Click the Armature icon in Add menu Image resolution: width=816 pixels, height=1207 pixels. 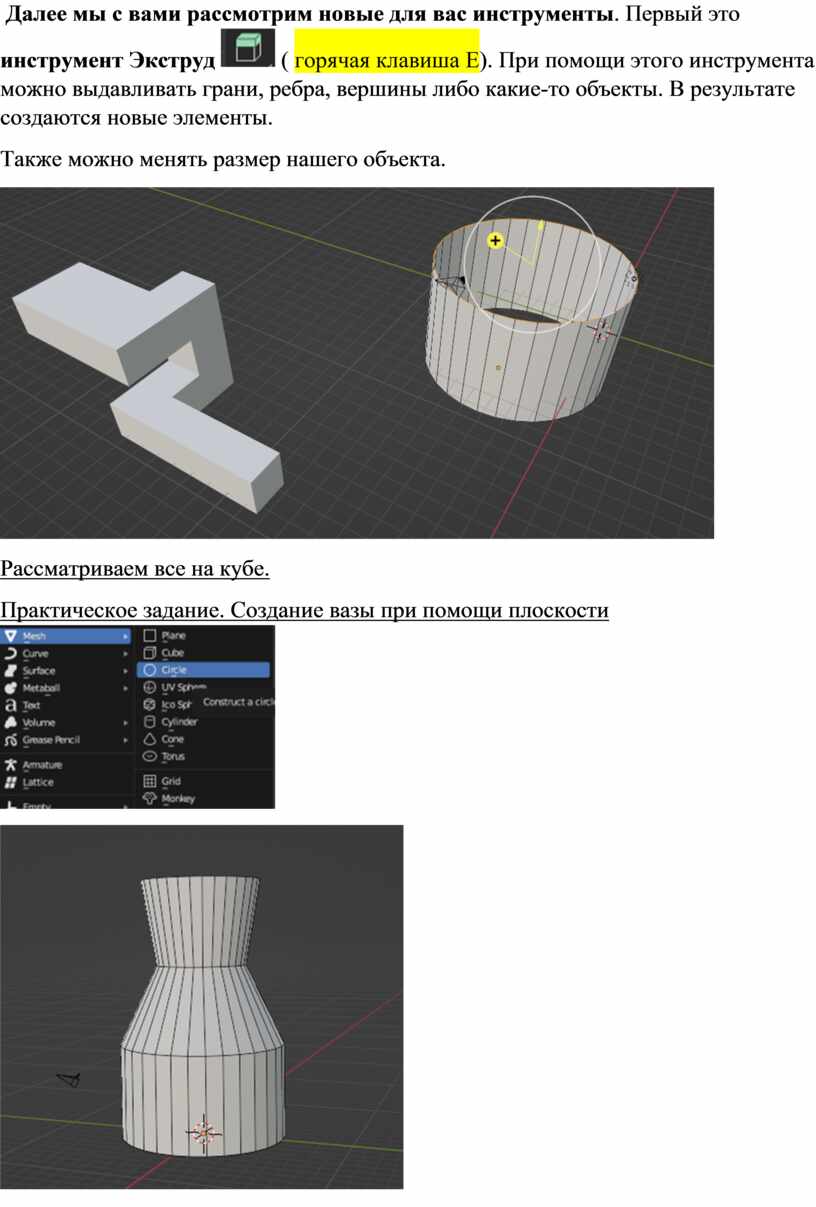pyautogui.click(x=11, y=765)
